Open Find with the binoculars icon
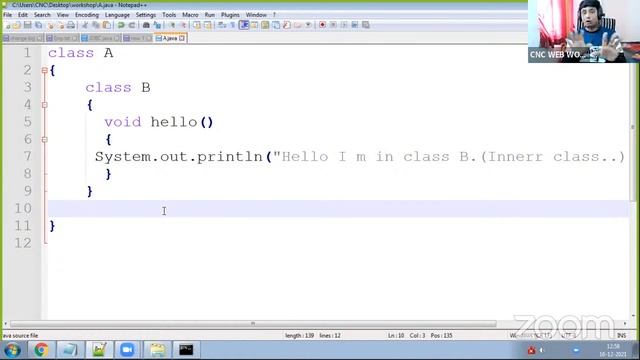This screenshot has height=360, width=640. point(146,25)
